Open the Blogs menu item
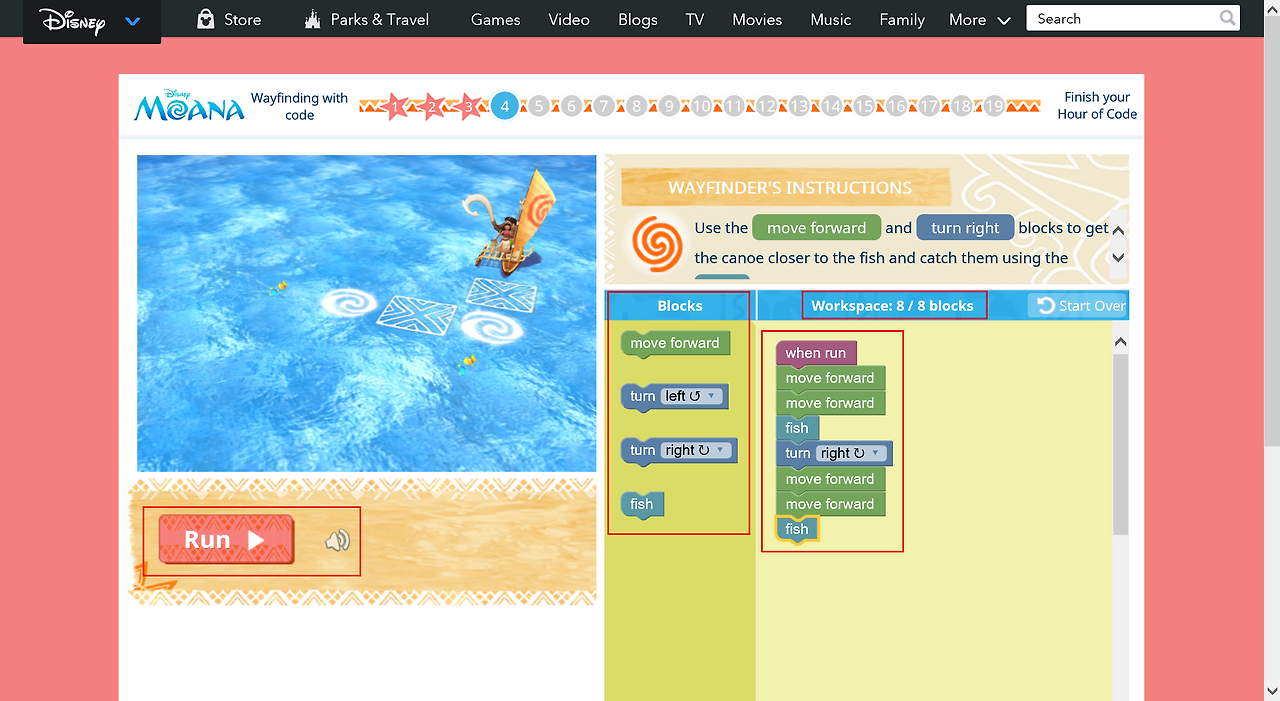The height and width of the screenshot is (701, 1280). pos(638,19)
